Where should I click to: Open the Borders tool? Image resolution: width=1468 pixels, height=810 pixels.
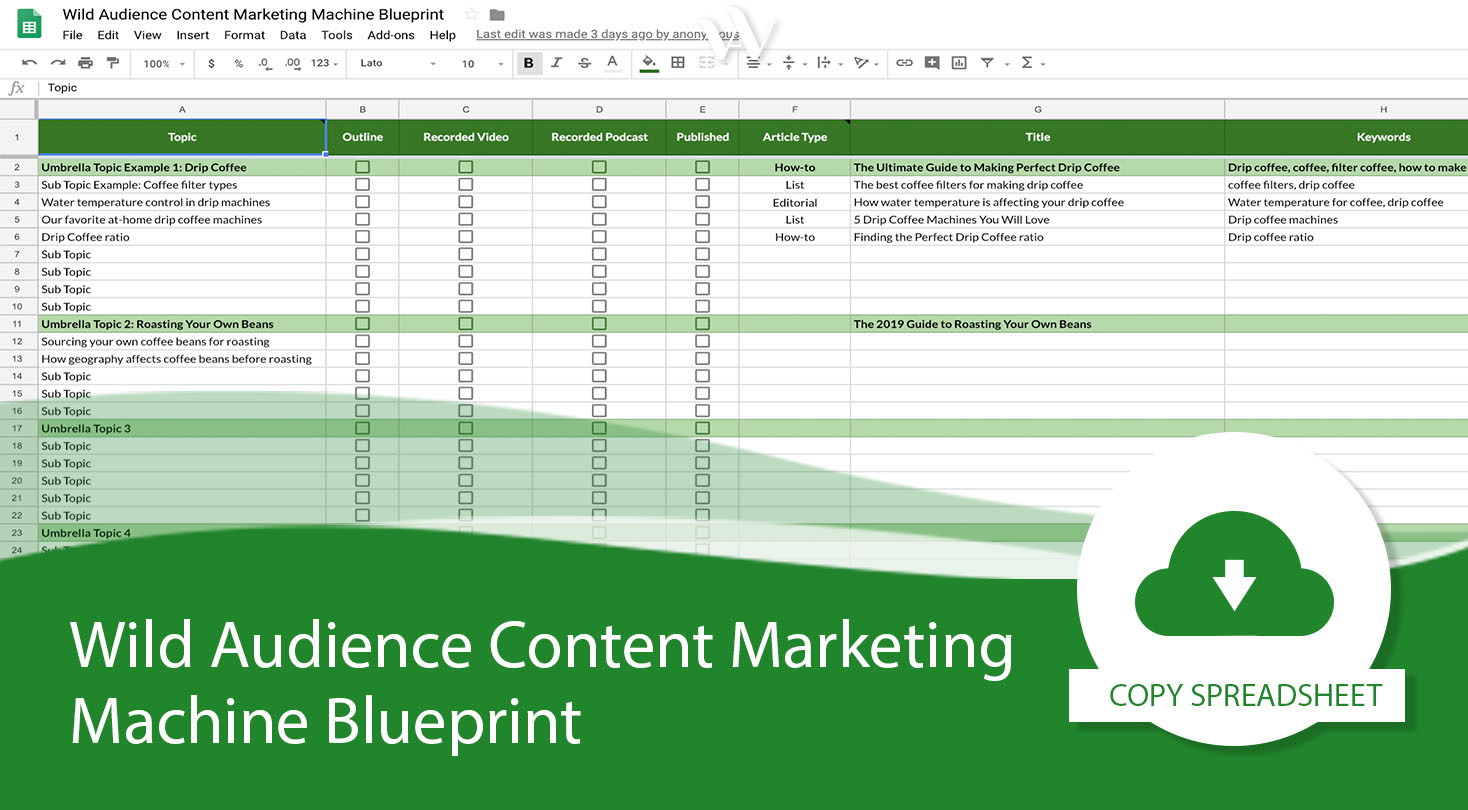pyautogui.click(x=678, y=63)
